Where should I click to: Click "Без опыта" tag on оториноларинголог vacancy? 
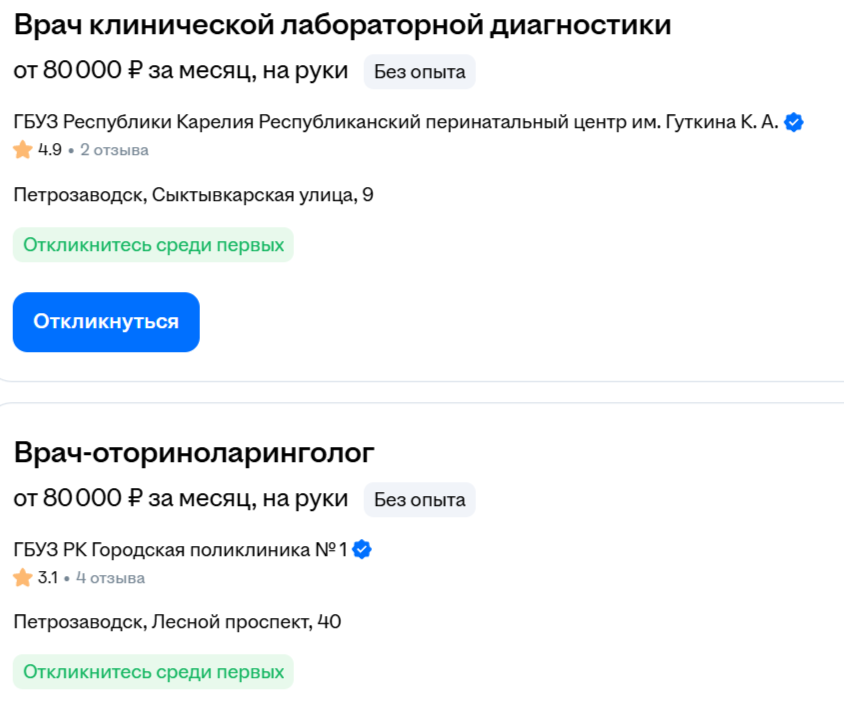(419, 499)
